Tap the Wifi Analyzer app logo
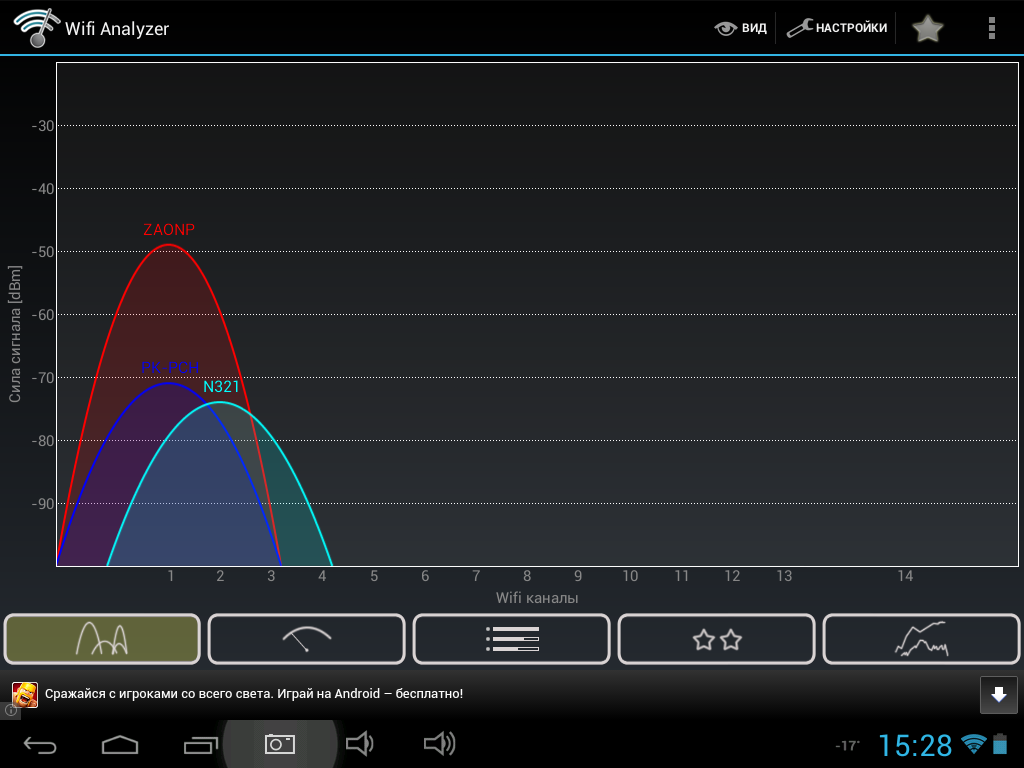1024x768 pixels. (x=35, y=28)
